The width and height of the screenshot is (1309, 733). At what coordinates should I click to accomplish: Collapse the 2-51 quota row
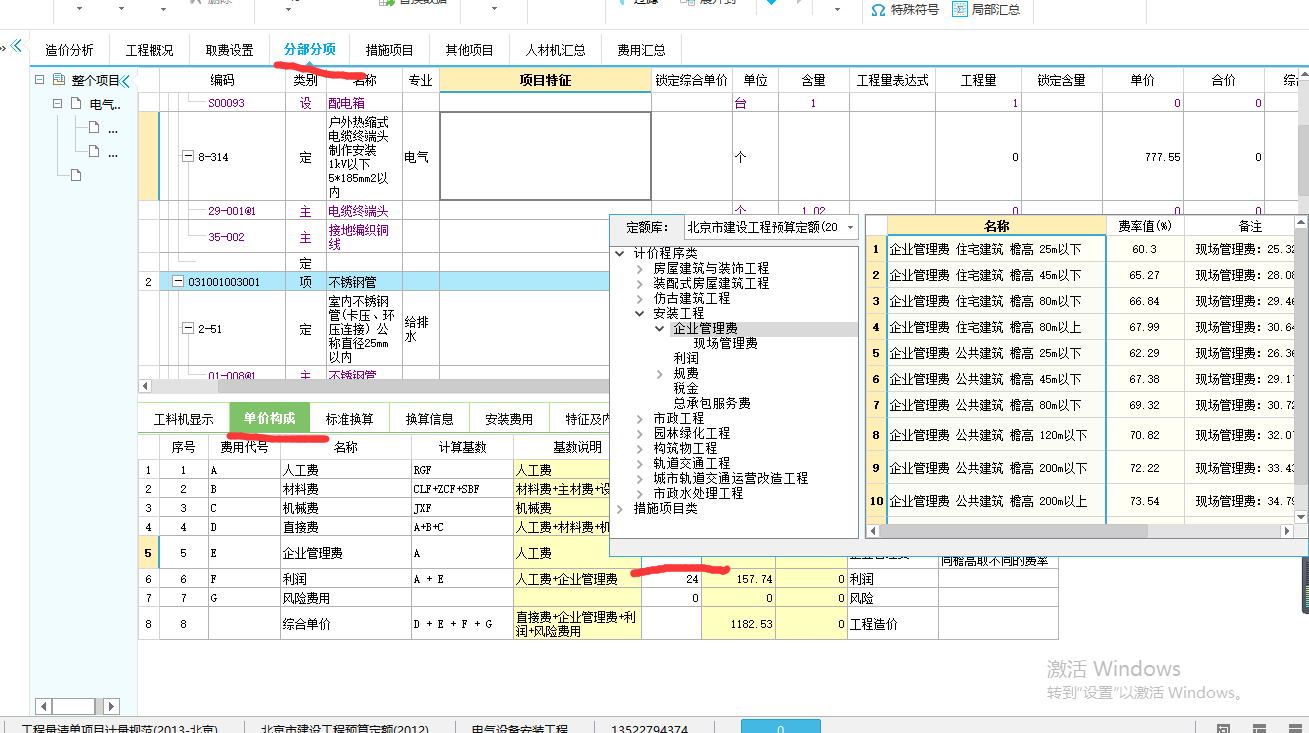click(x=187, y=328)
